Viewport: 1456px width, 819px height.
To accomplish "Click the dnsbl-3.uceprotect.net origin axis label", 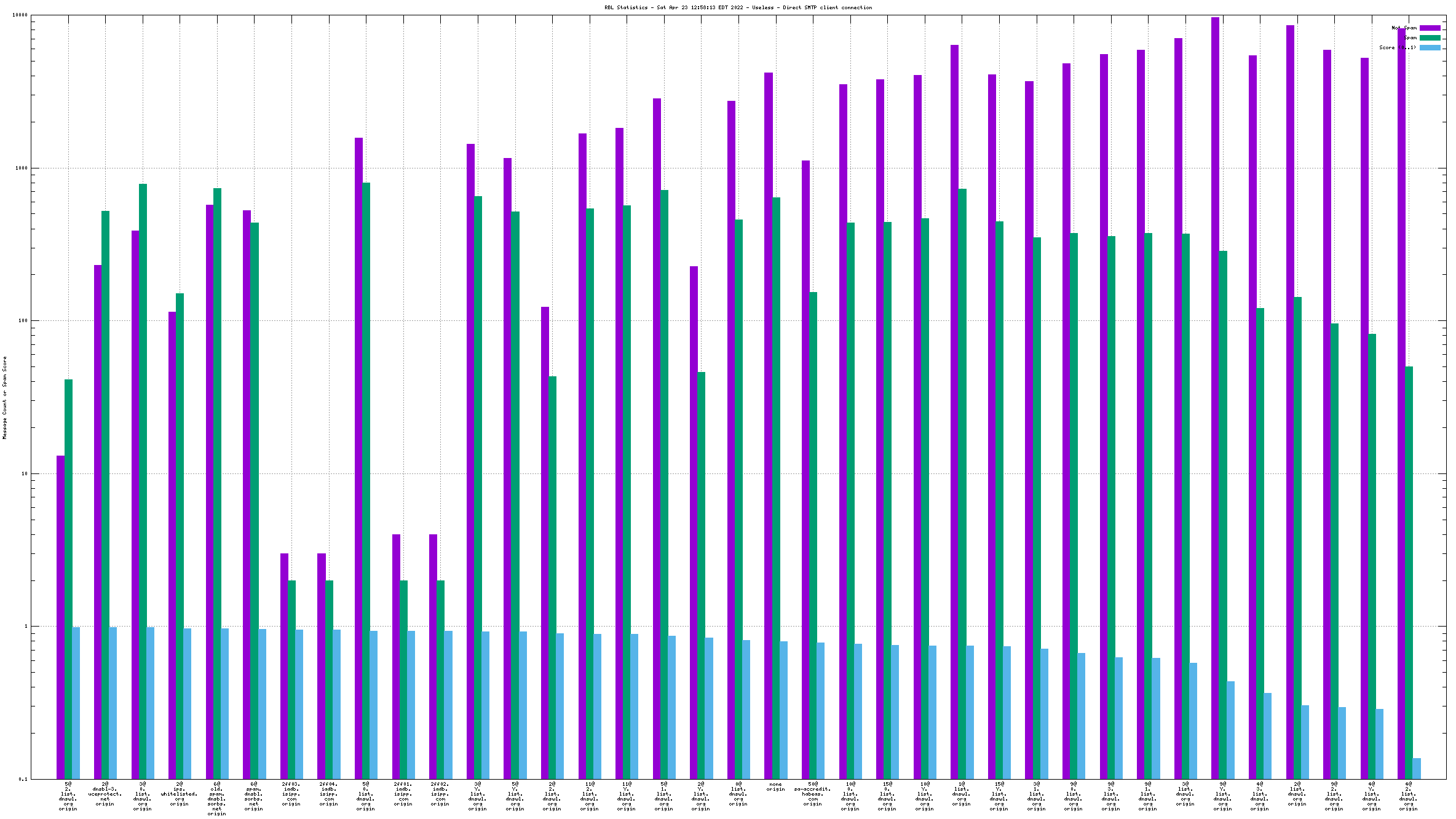I will coord(105,794).
